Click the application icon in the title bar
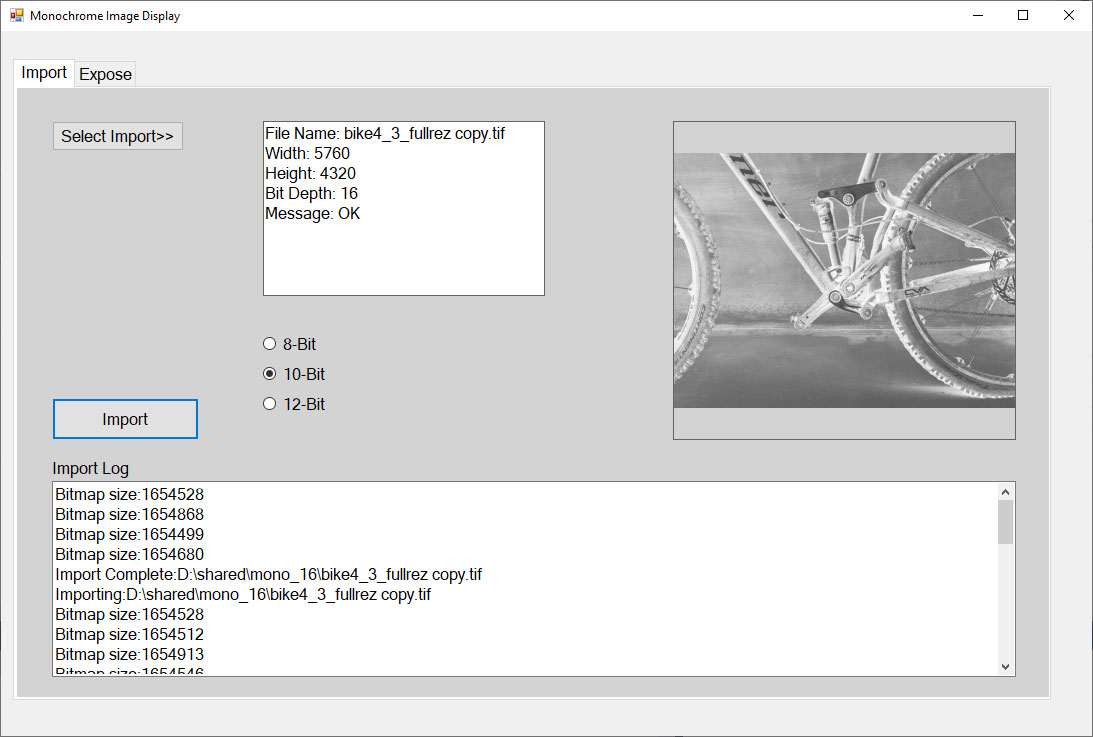The image size is (1093, 737). coord(16,15)
